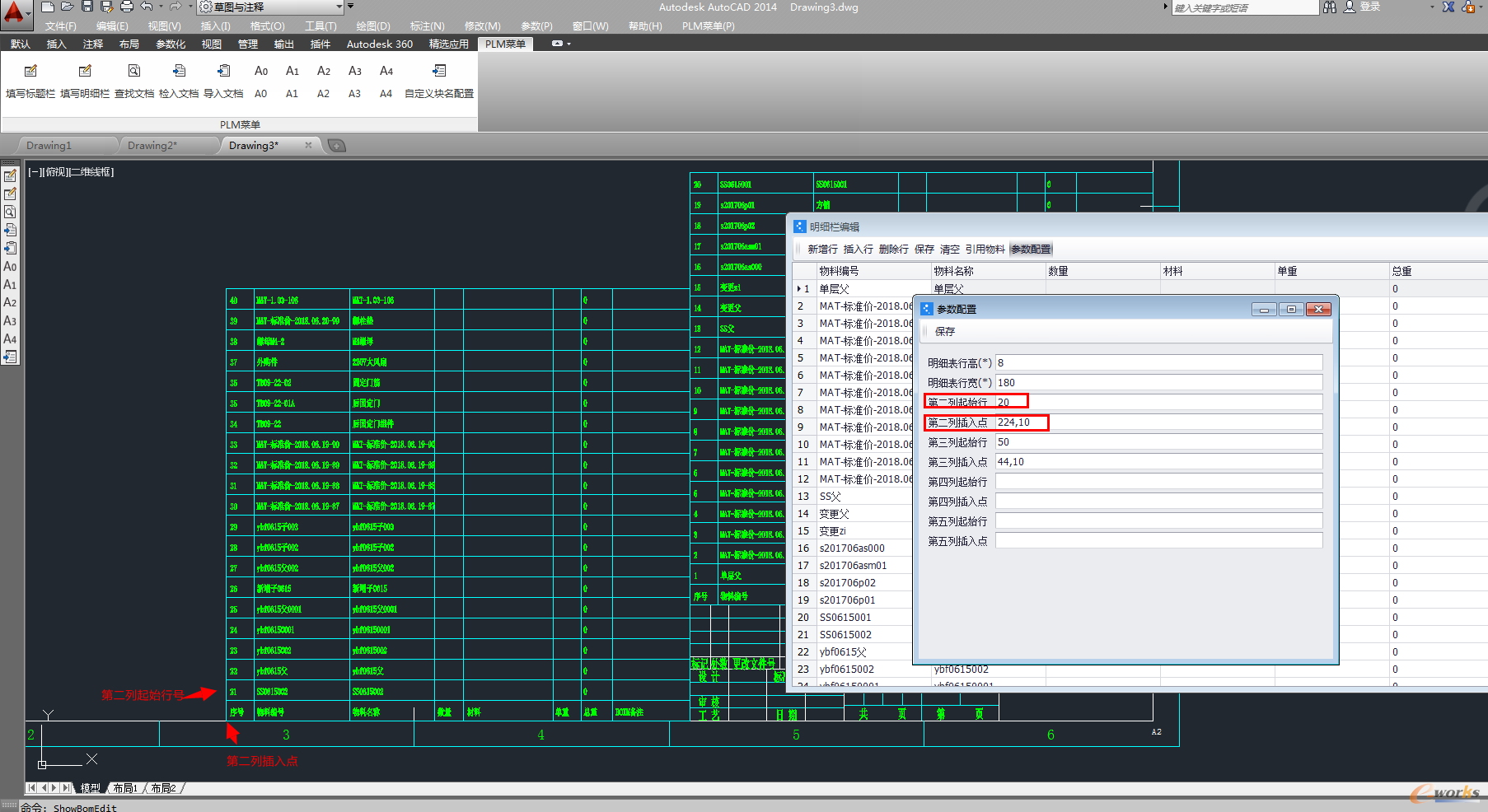Click the A1 sheet size ribbon icon
The height and width of the screenshot is (812, 1488).
point(292,71)
